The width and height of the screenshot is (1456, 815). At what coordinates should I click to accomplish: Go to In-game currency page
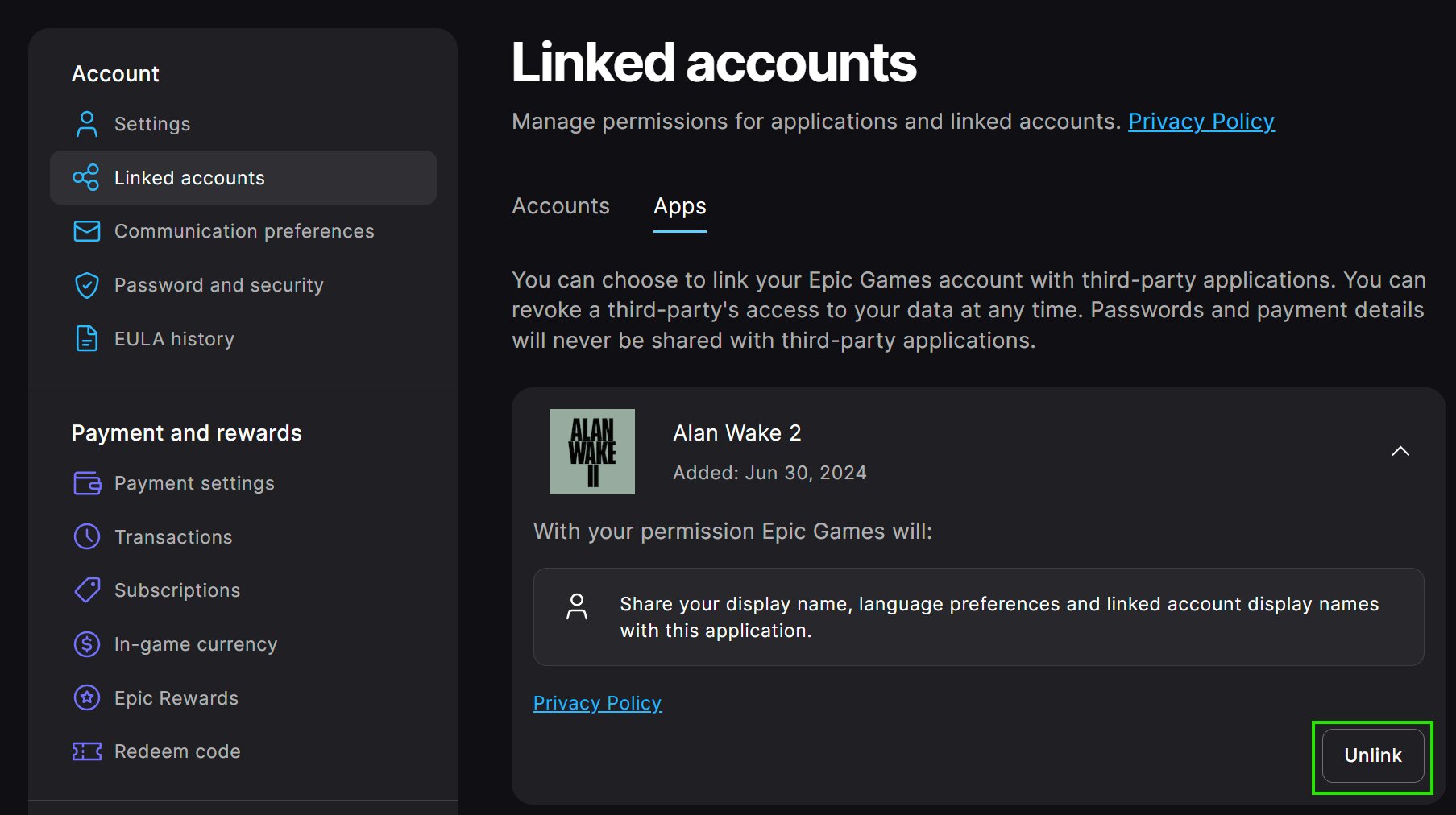(x=243, y=644)
